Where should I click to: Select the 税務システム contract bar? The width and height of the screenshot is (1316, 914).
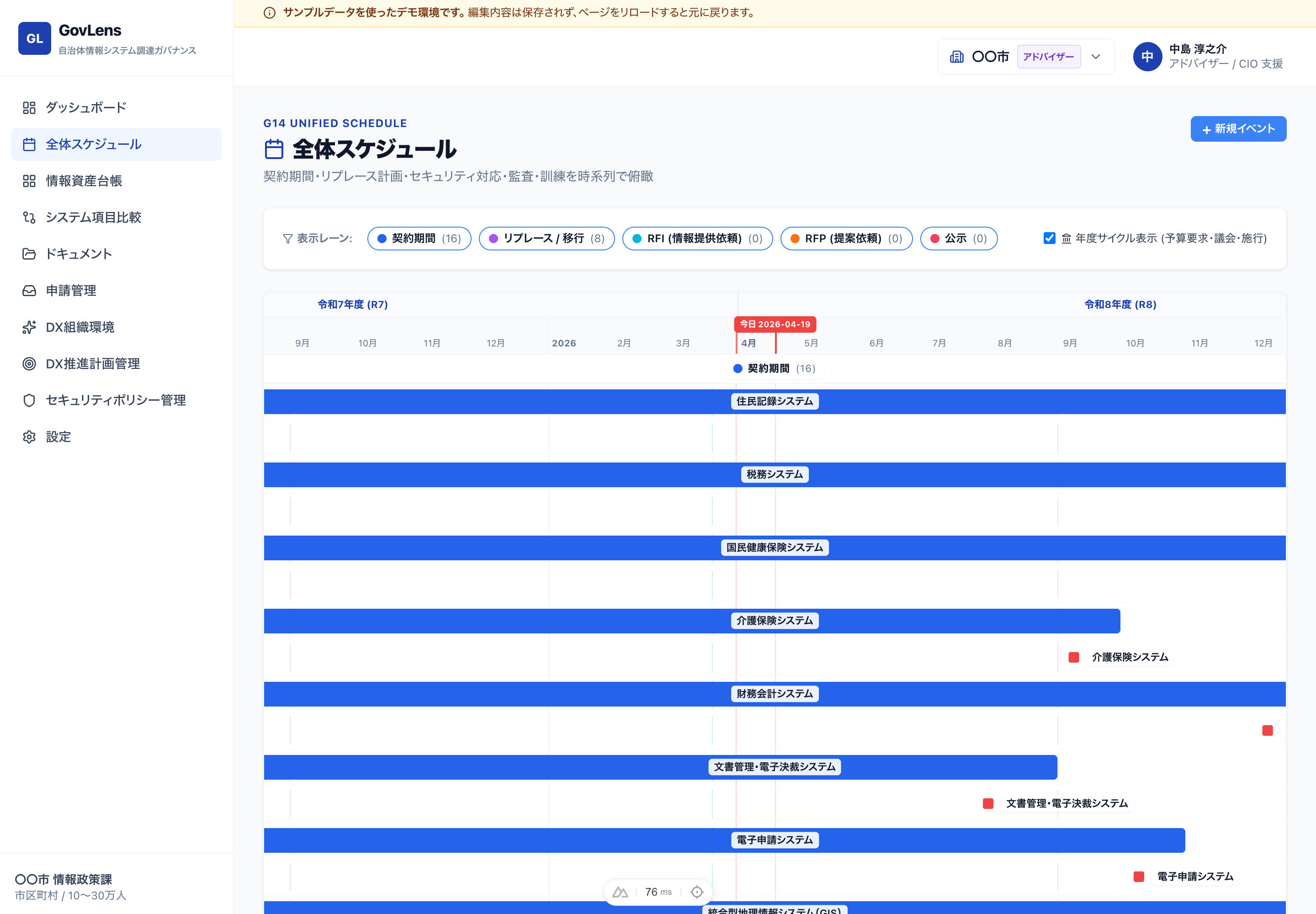774,475
